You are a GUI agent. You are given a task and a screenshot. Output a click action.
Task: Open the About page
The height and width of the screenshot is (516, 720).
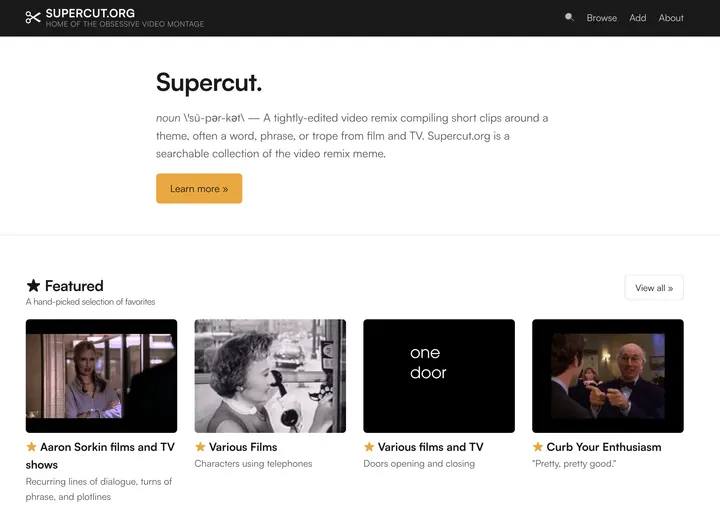pos(671,18)
